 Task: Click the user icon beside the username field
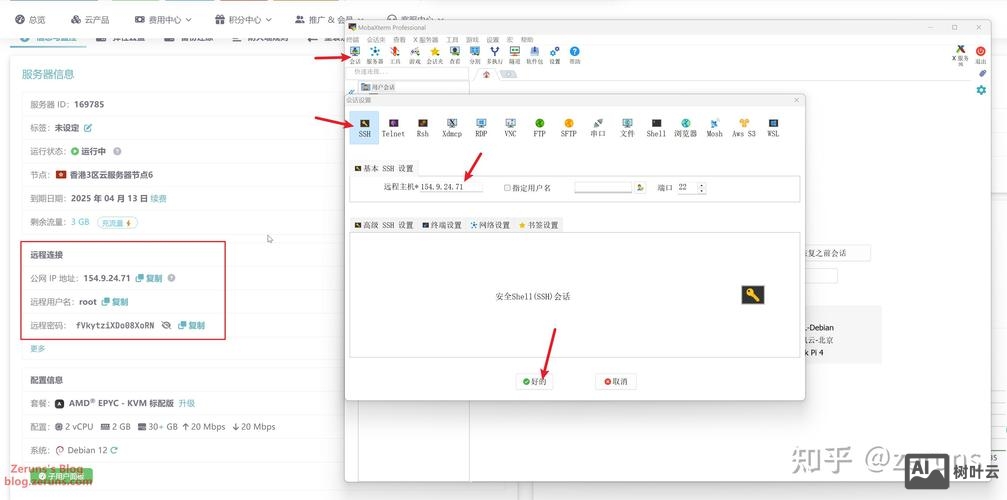[x=640, y=187]
